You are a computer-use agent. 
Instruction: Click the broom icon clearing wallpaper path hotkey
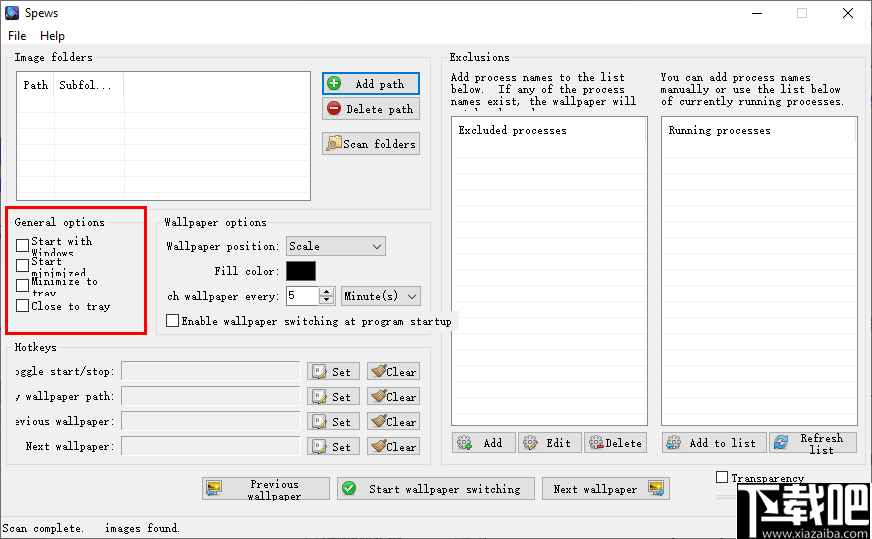tap(379, 396)
